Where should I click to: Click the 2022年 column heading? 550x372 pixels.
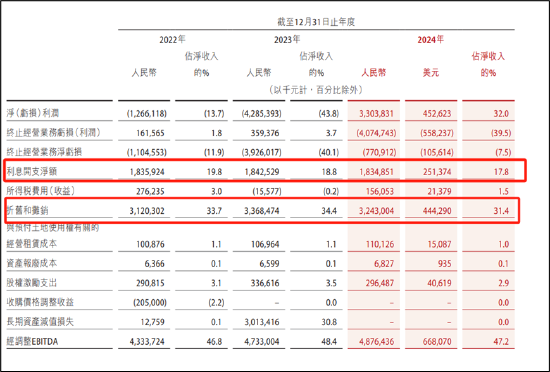[x=172, y=39]
